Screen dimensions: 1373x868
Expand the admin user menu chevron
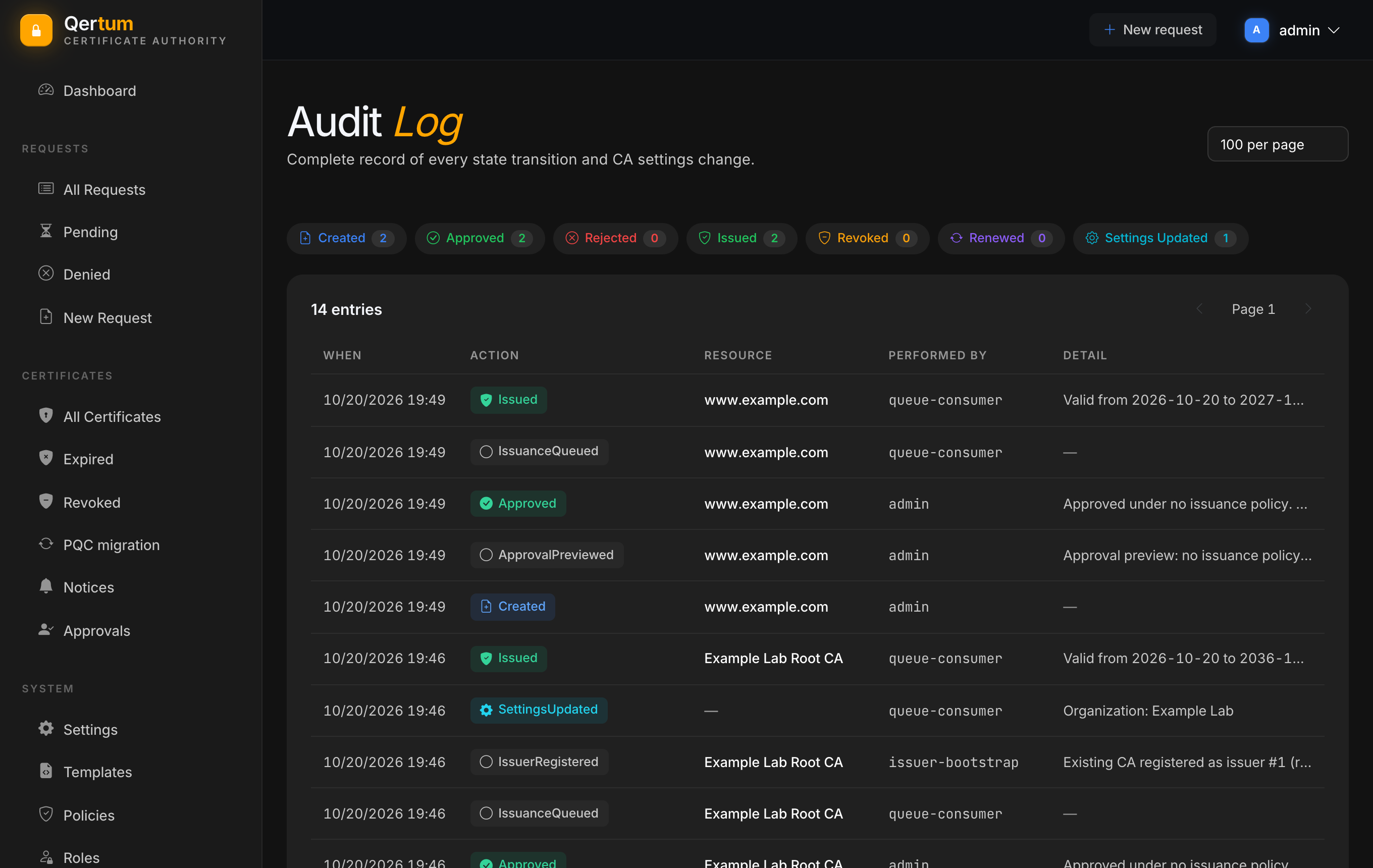click(1333, 30)
